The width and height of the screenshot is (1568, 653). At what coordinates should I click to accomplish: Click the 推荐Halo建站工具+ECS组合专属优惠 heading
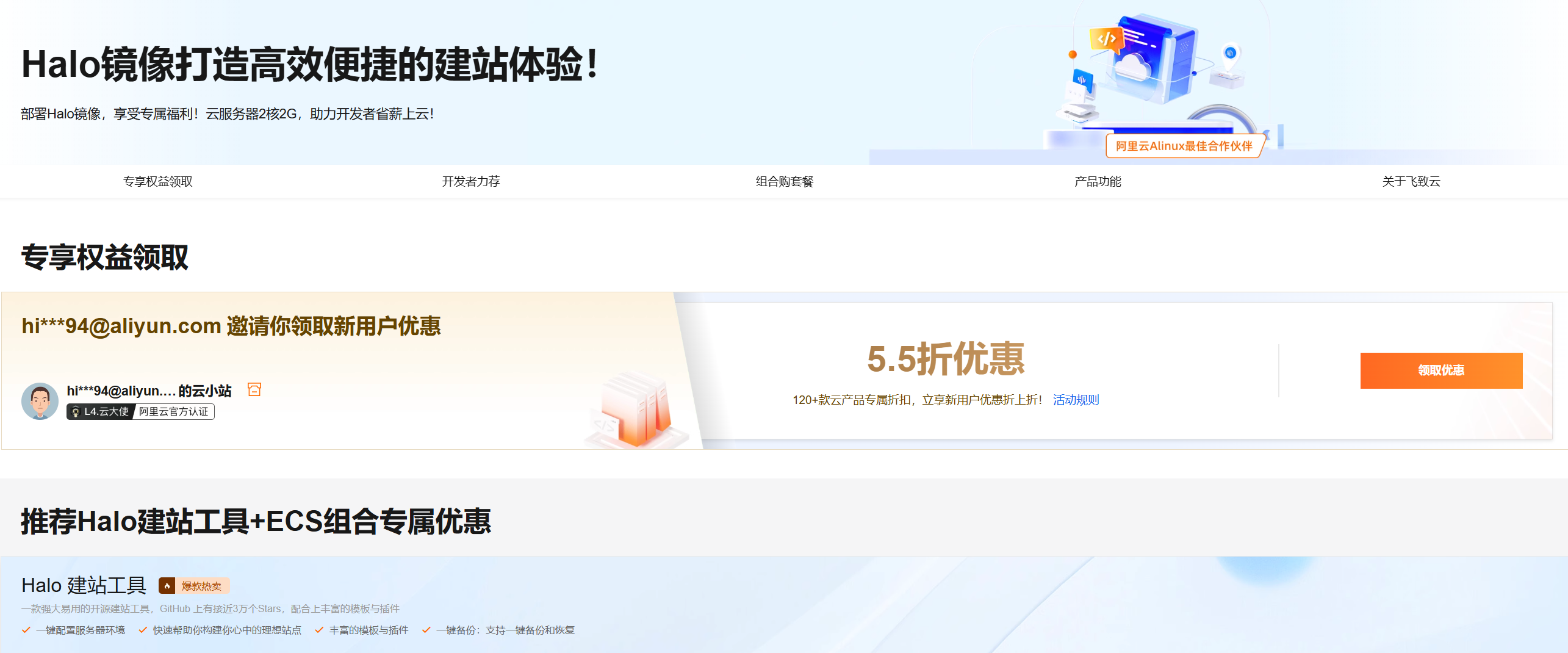256,522
